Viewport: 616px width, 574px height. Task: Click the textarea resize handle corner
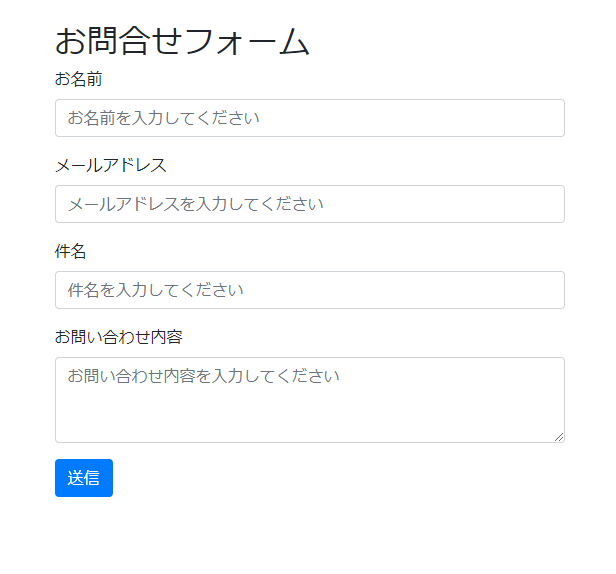pyautogui.click(x=559, y=436)
